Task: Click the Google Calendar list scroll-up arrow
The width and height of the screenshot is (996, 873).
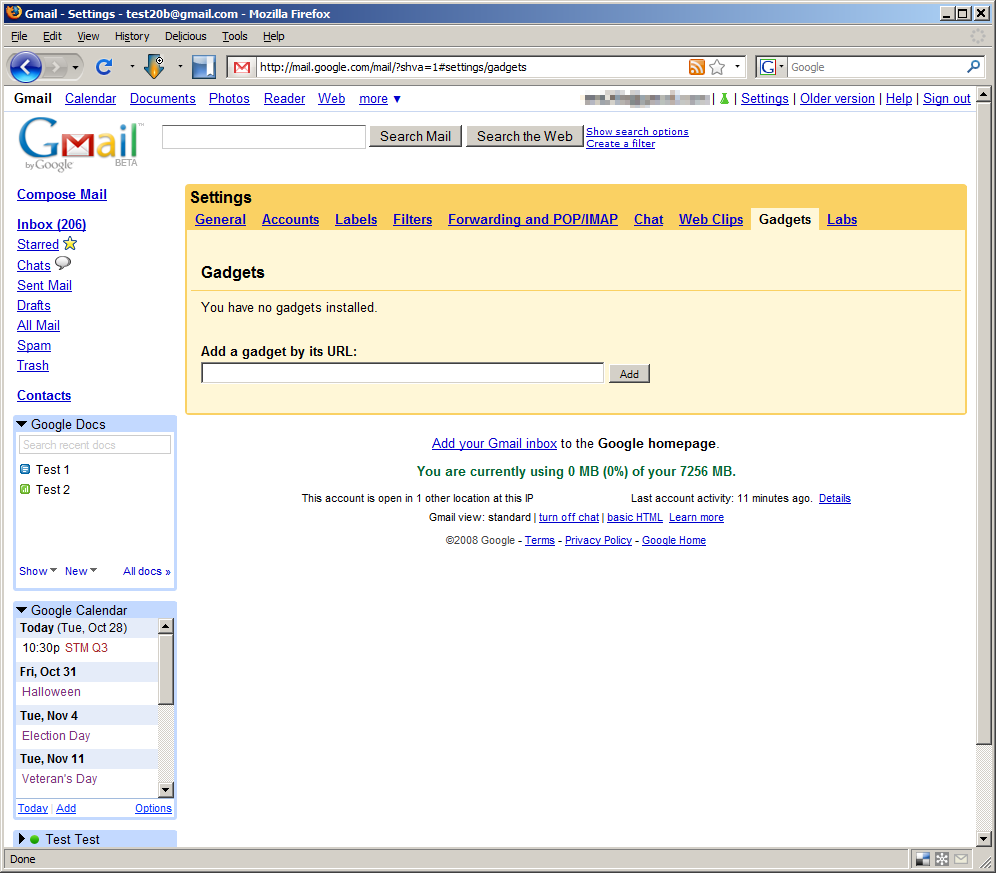Action: (x=166, y=626)
